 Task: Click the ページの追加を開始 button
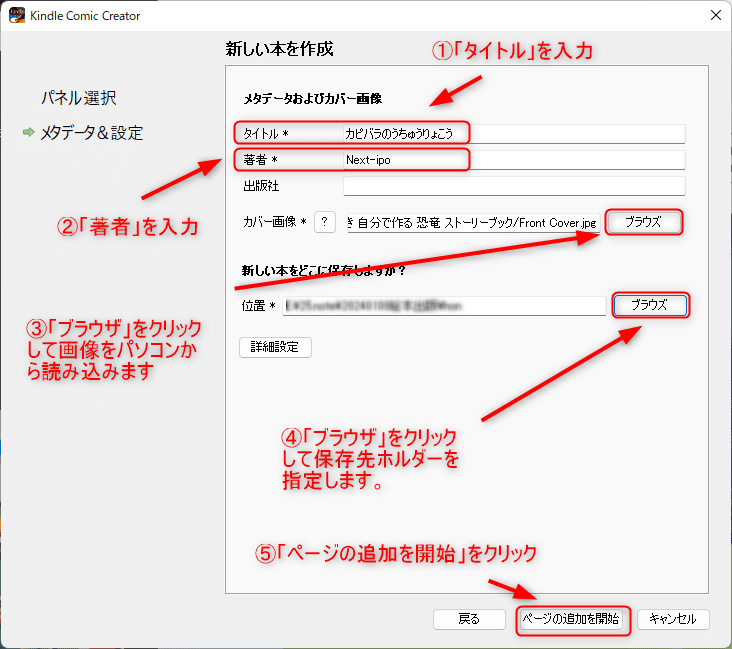[x=571, y=619]
